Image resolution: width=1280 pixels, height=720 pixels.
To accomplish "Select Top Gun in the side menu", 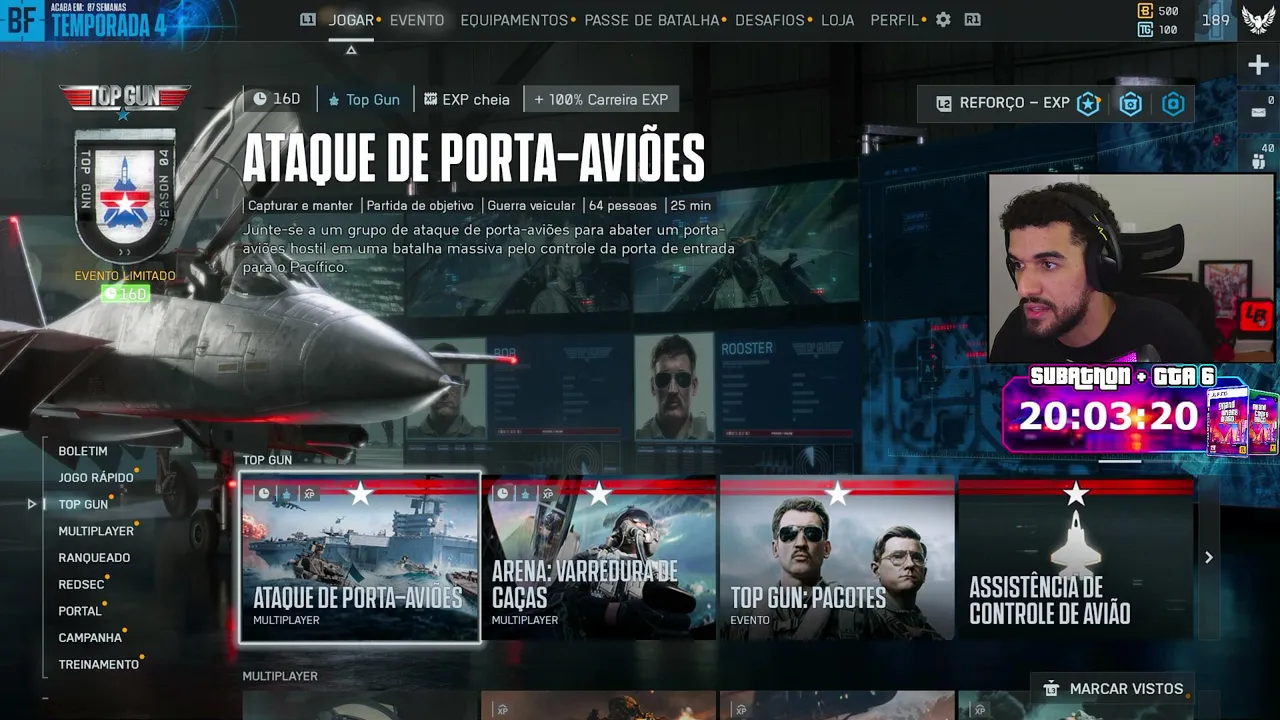I will 83,505.
